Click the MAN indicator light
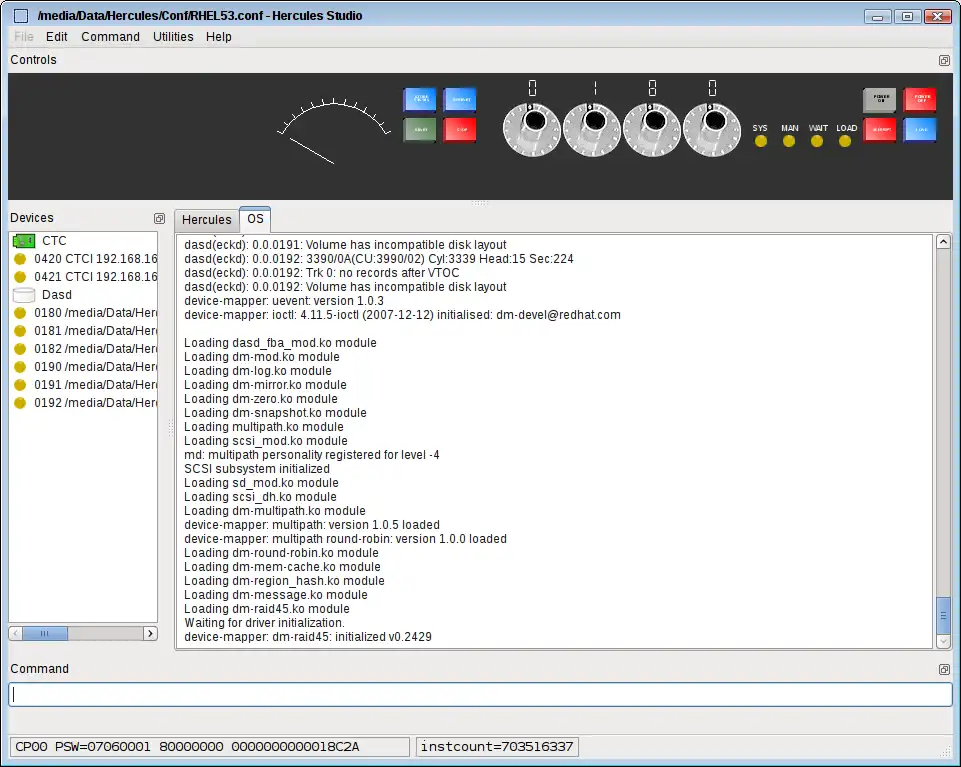The width and height of the screenshot is (961, 767). pyautogui.click(x=789, y=141)
